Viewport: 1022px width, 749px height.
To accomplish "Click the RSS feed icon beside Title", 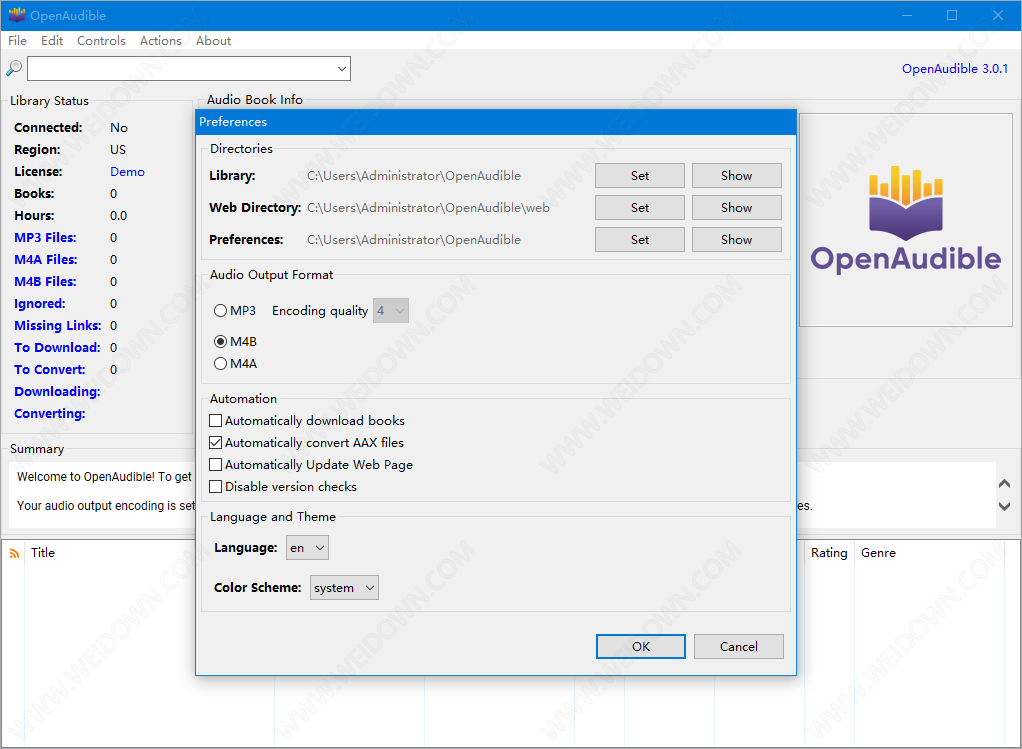I will [14, 553].
